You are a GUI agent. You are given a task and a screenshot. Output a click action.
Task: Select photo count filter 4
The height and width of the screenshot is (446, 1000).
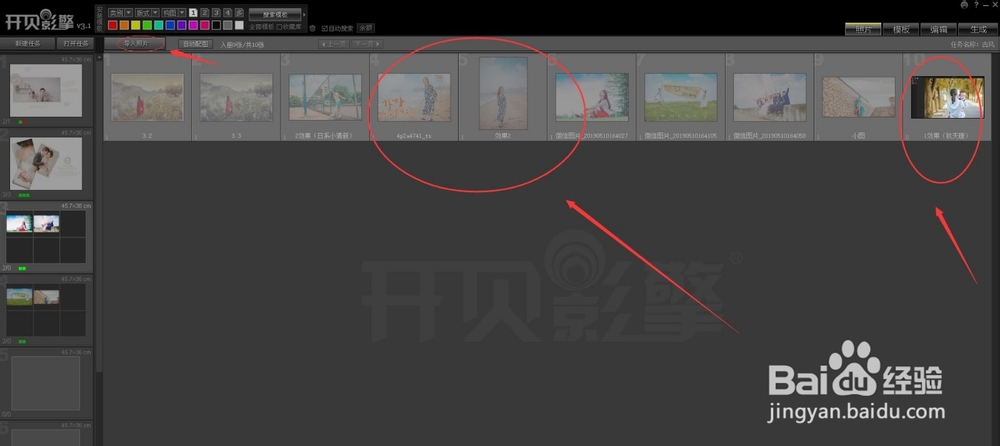[x=228, y=13]
